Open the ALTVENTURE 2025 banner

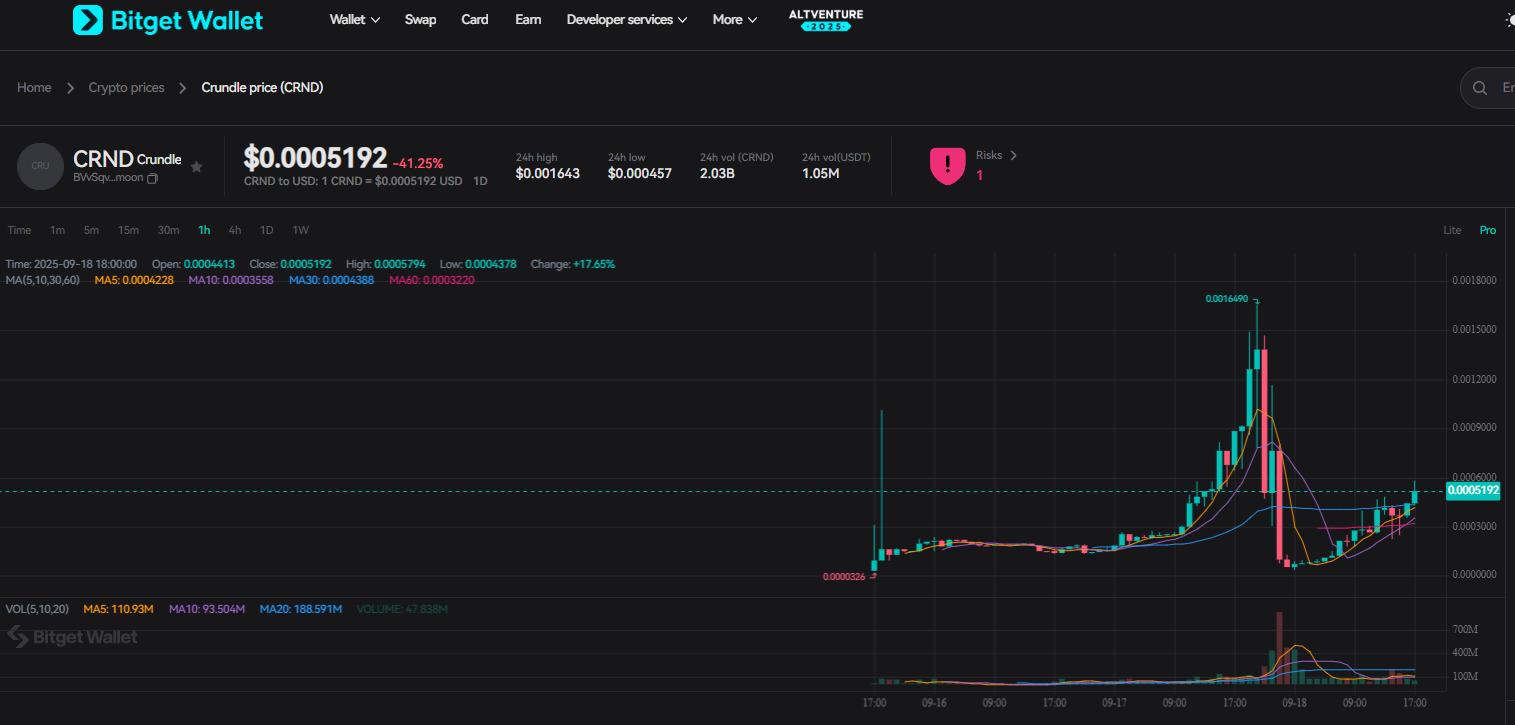pyautogui.click(x=825, y=20)
